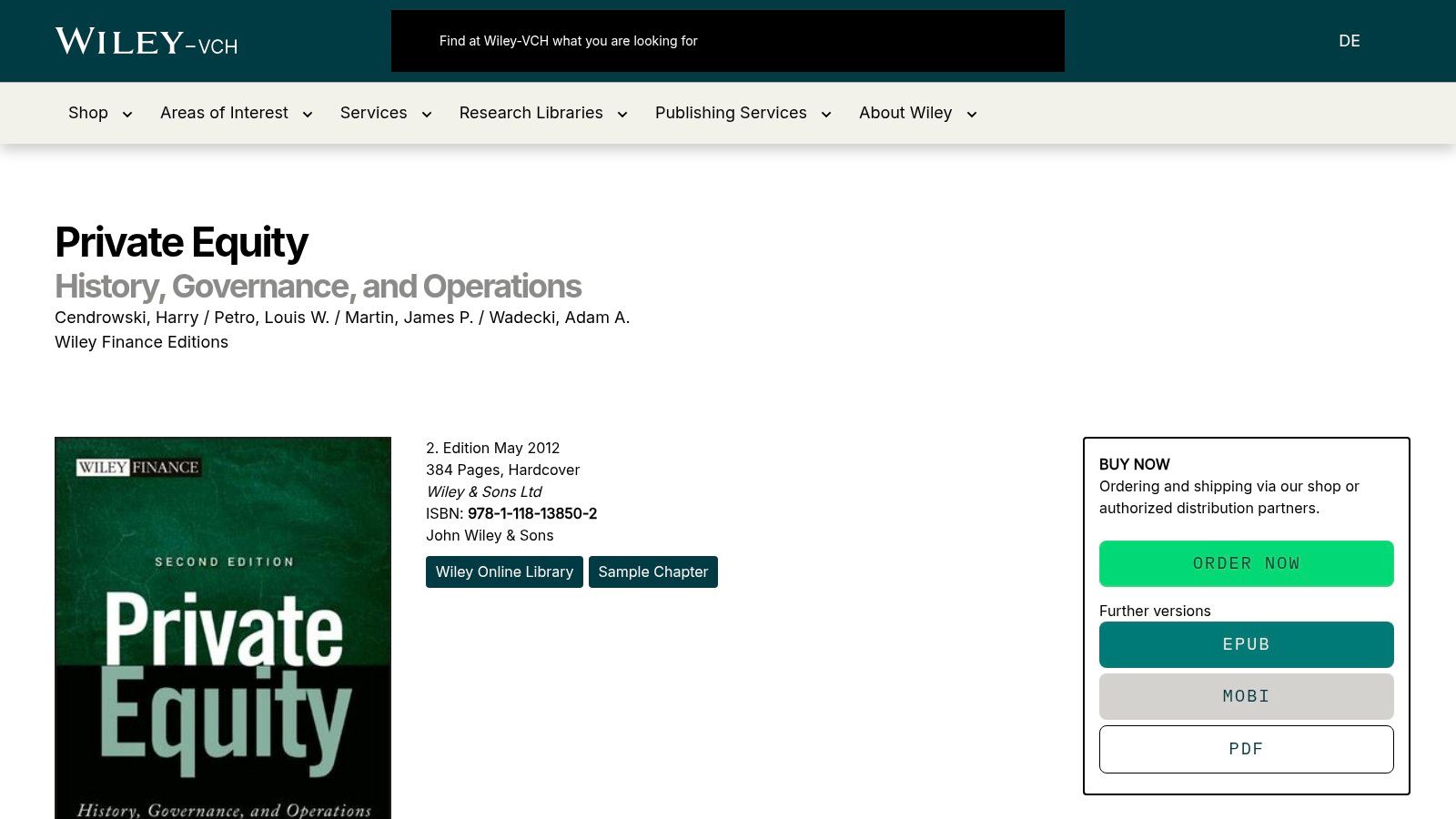Open the Areas of Interest menu
This screenshot has width=1456, height=819.
tap(224, 113)
